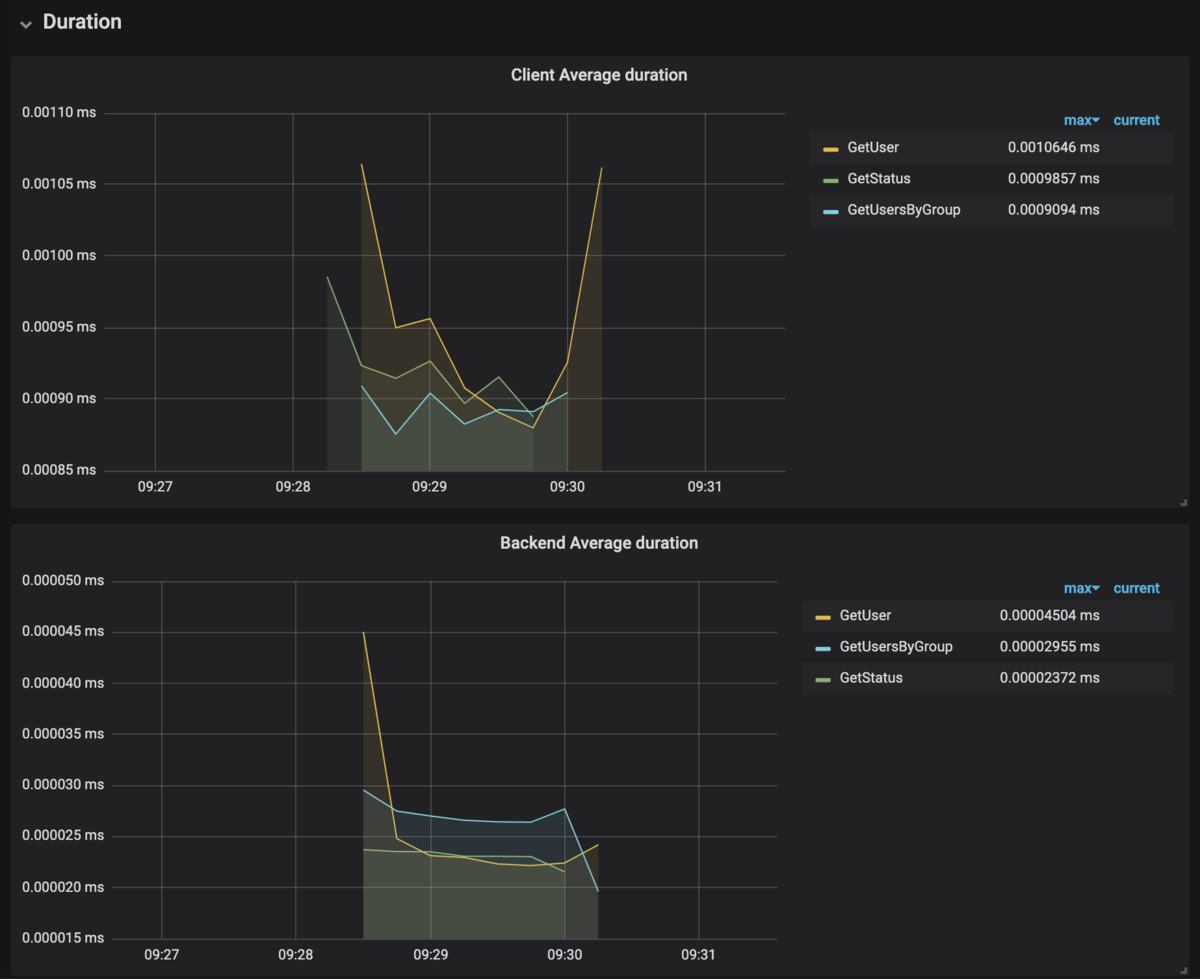Click value 0.0009857 ms in Client legend
This screenshot has height=979, width=1200.
(1054, 178)
